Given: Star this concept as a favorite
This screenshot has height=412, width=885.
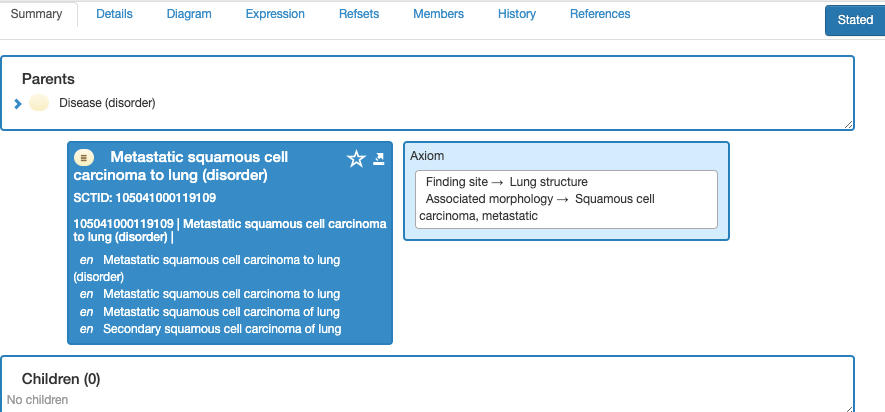Looking at the screenshot, I should (356, 159).
